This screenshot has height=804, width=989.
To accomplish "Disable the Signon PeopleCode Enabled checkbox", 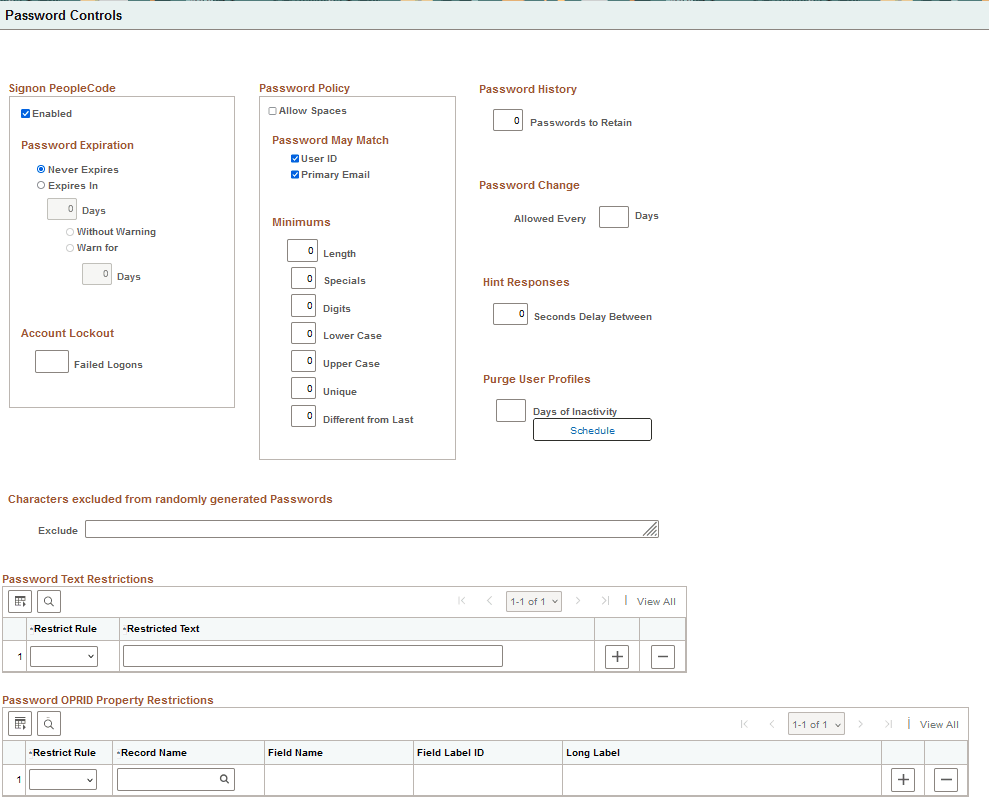I will 26,113.
